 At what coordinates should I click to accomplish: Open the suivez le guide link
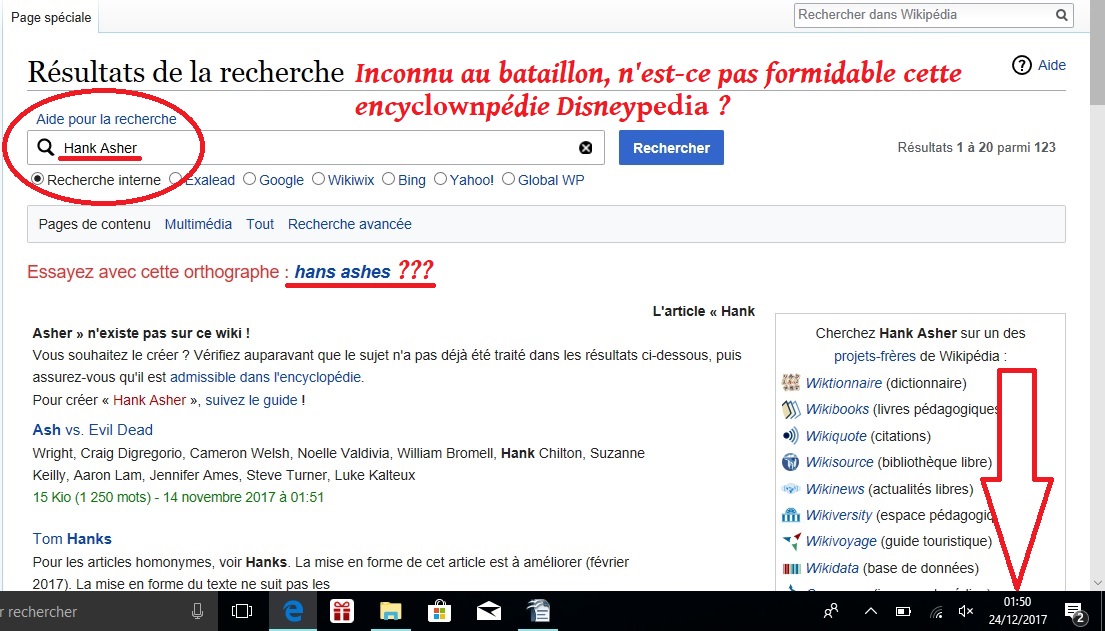251,400
